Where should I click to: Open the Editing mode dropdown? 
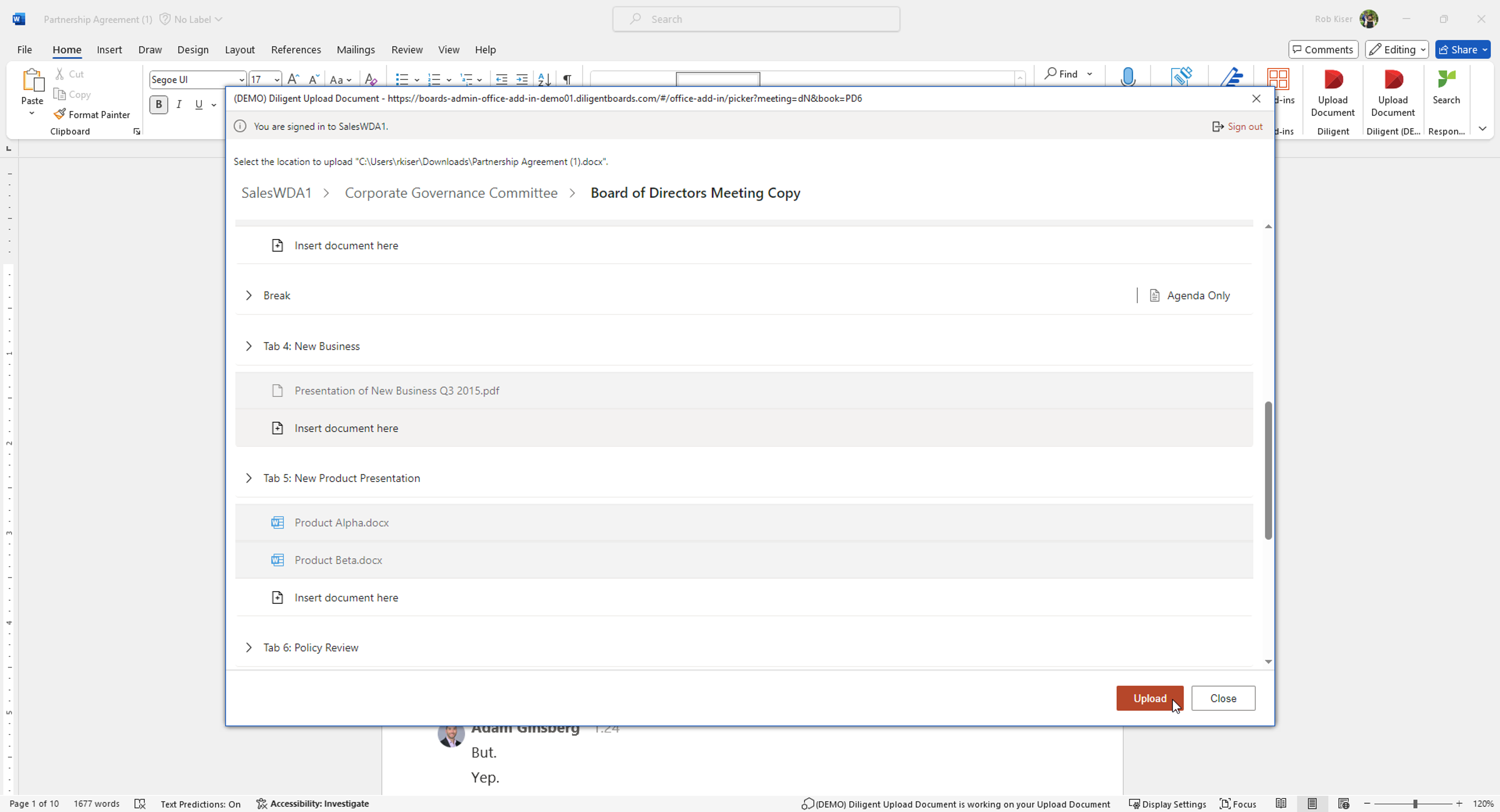pyautogui.click(x=1396, y=50)
